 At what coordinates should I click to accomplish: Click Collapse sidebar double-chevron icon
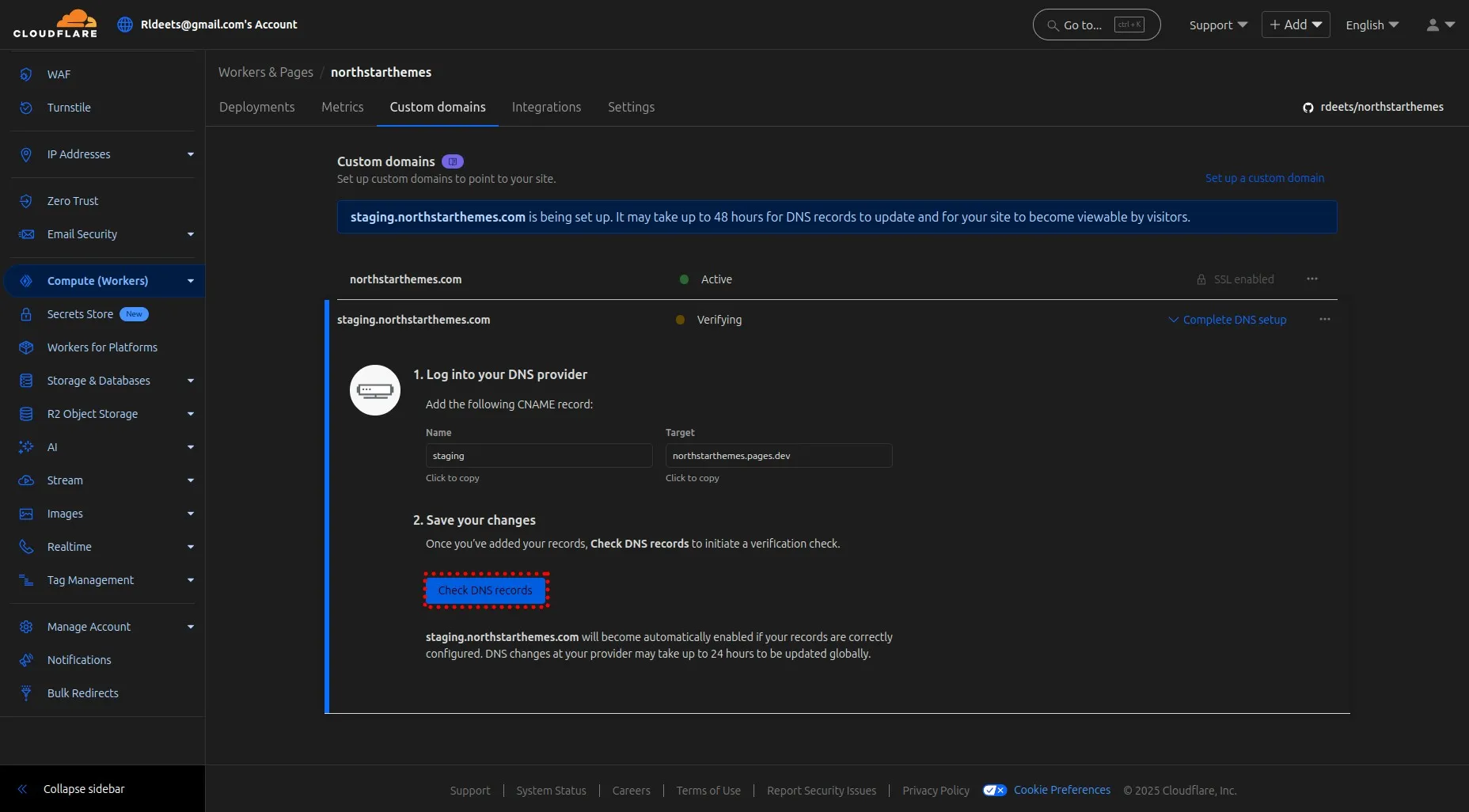click(23, 789)
